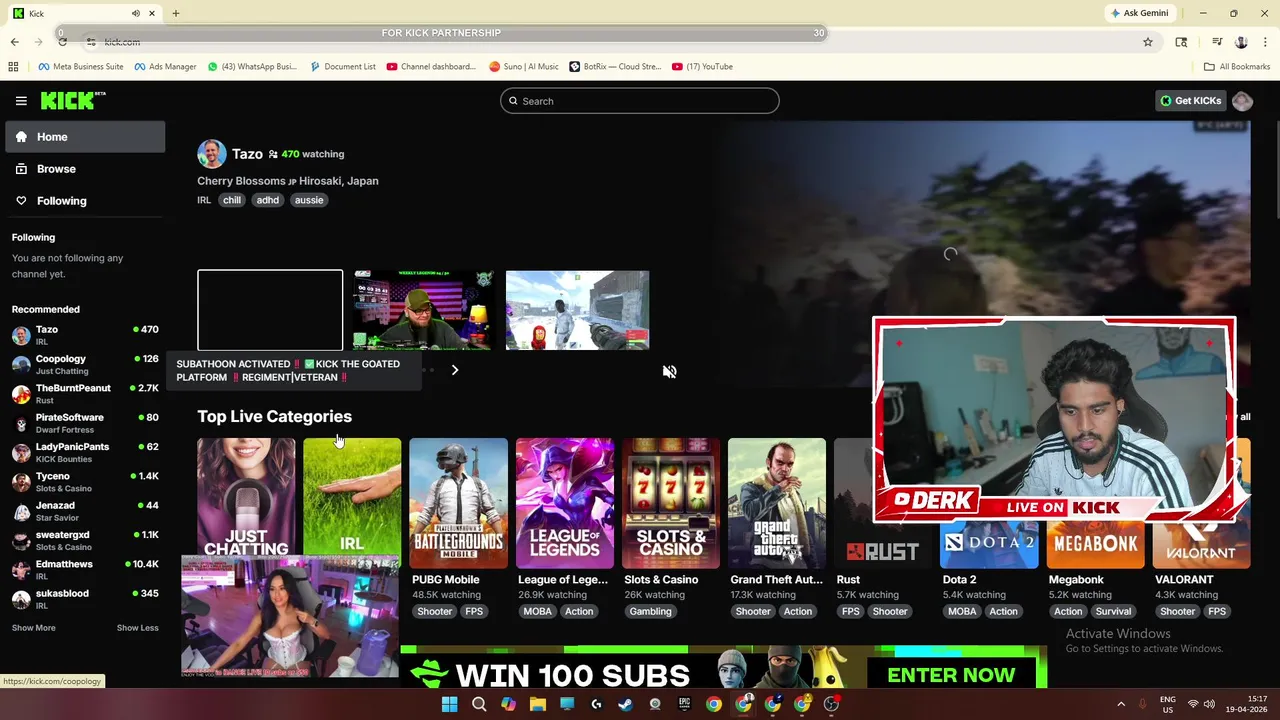
Task: Open Chrome three-dot menu
Action: pos(1265,42)
